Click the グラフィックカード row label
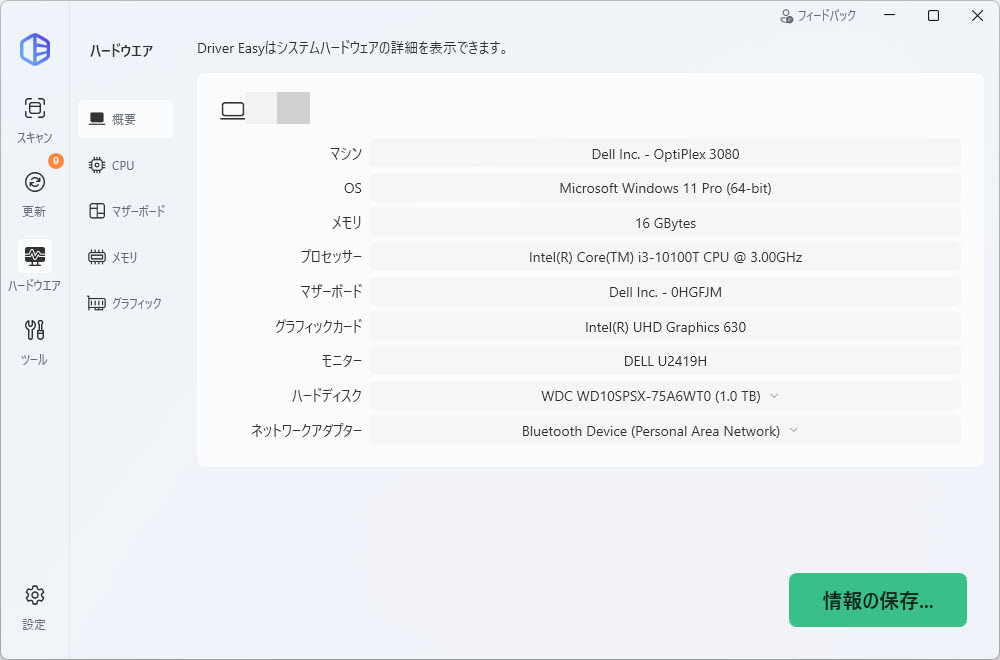1000x660 pixels. coord(318,326)
